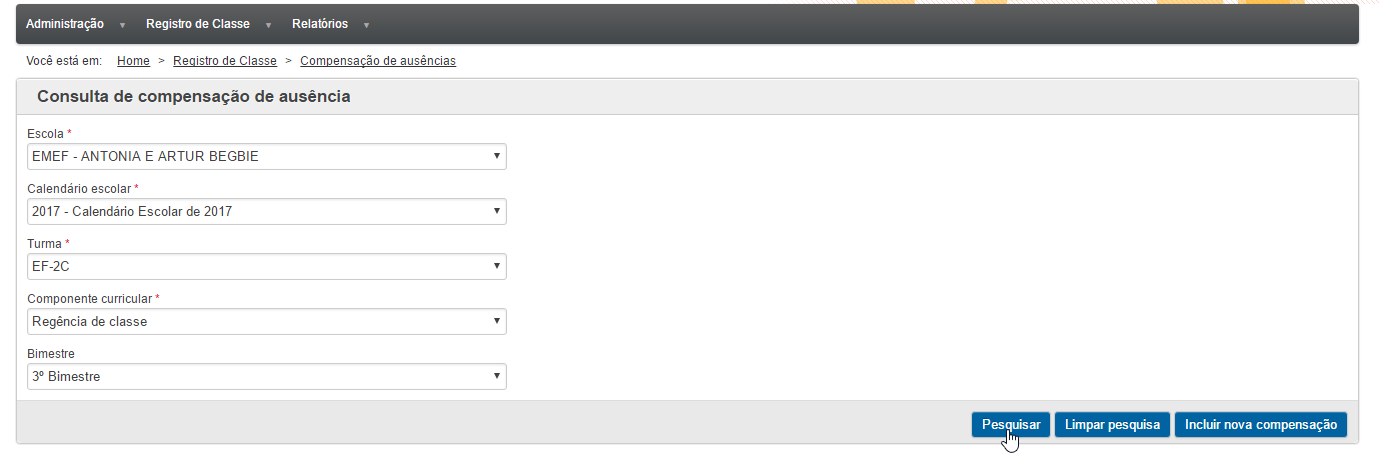Click the arrow next to Registro de Classe
Image resolution: width=1379 pixels, height=460 pixels.
coord(268,25)
